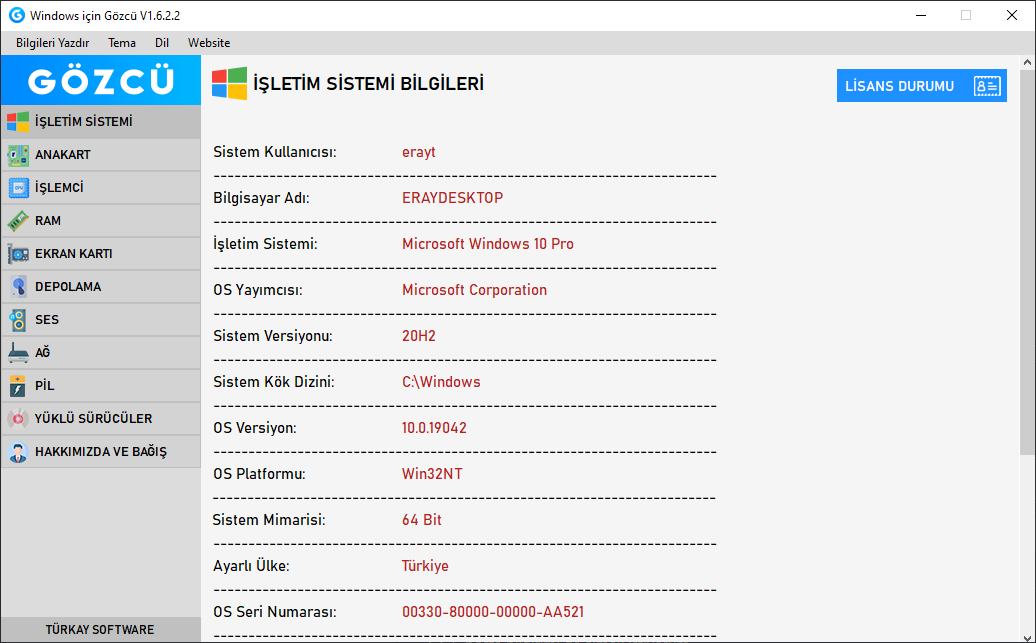
Task: Click the country value Türkiye
Action: (425, 566)
